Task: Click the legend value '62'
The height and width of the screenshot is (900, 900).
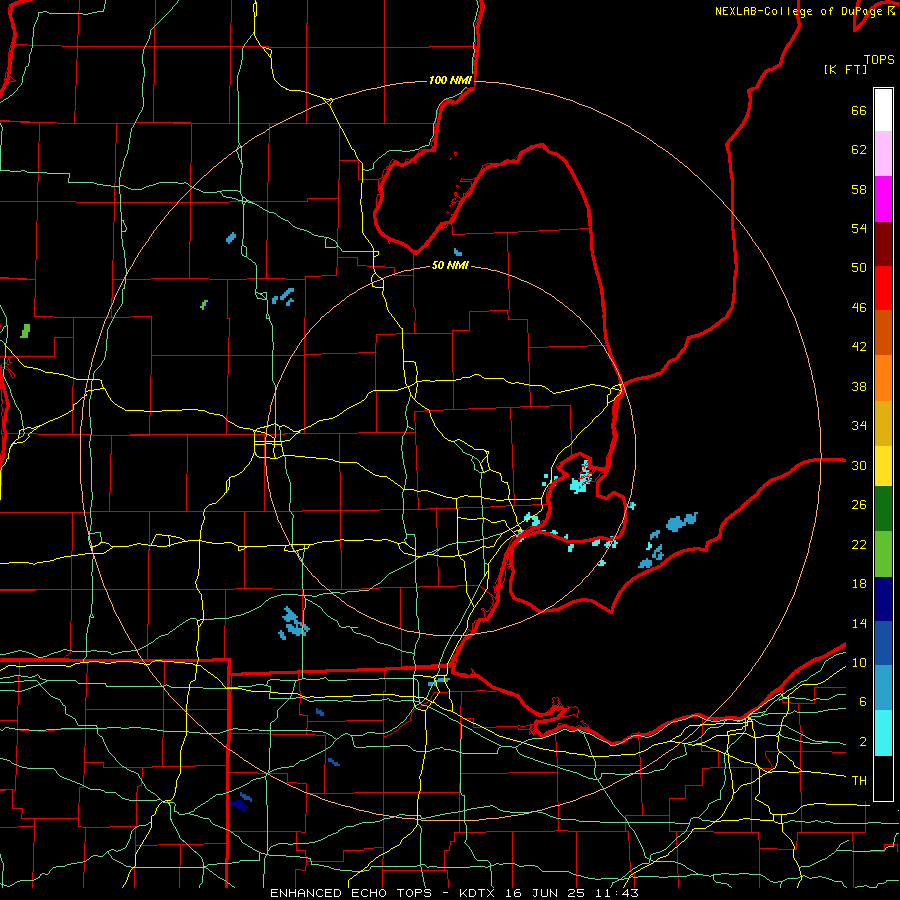Action: [x=859, y=150]
